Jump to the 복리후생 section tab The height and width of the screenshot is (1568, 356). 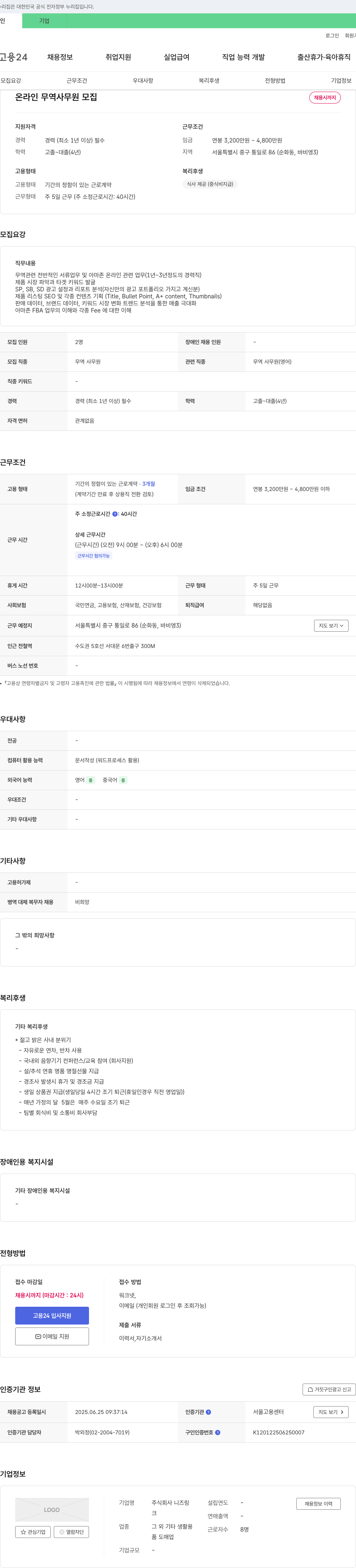(209, 80)
